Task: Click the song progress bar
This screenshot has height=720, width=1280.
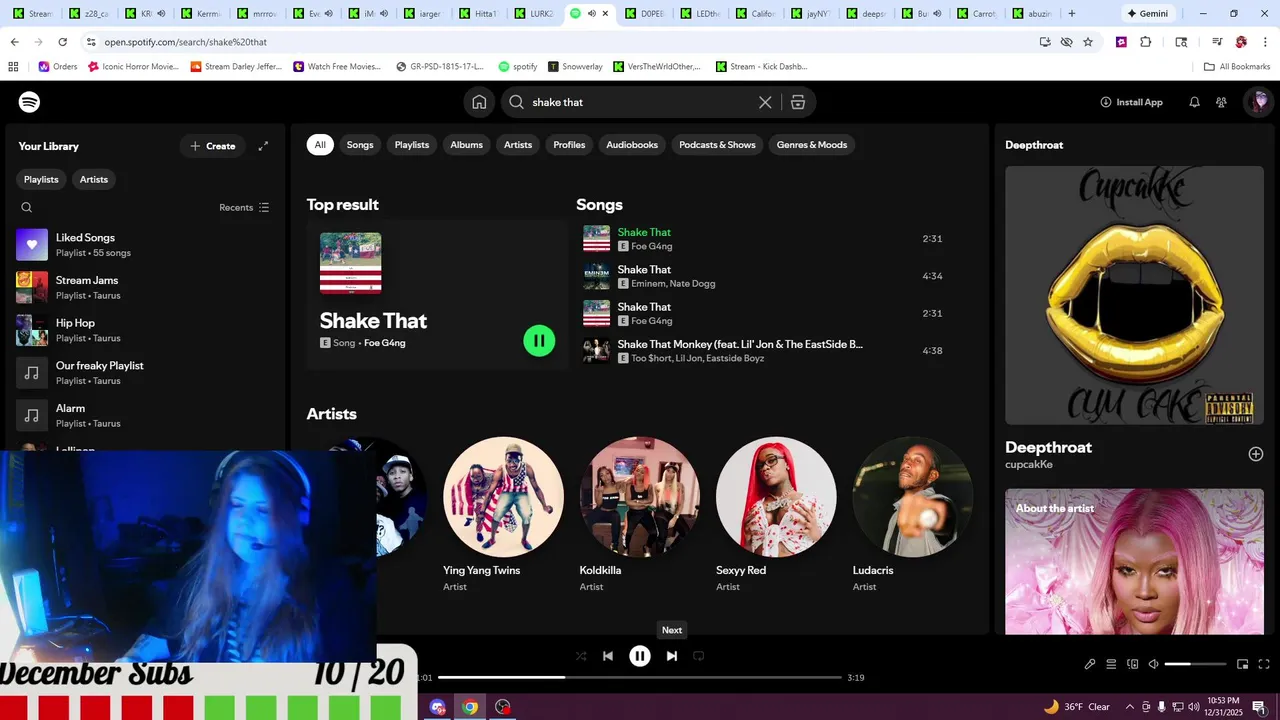Action: [x=640, y=678]
